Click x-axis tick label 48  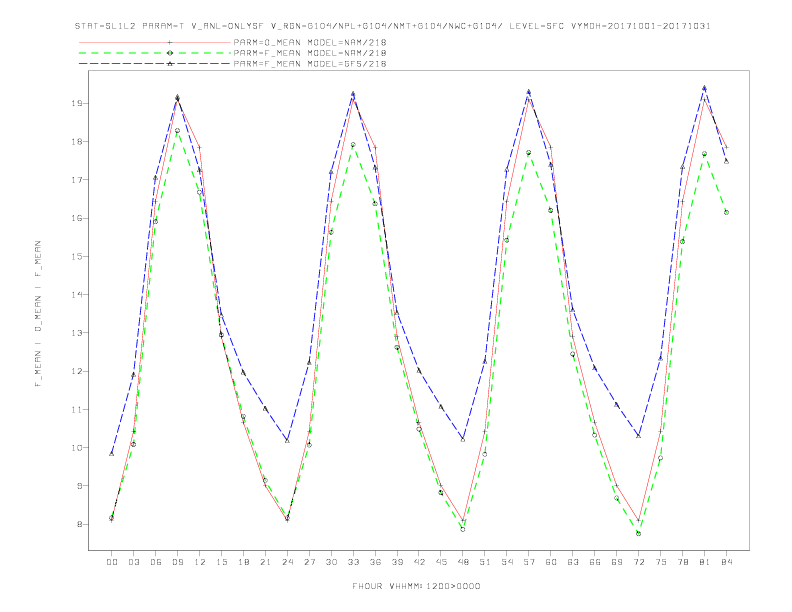pyautogui.click(x=463, y=562)
